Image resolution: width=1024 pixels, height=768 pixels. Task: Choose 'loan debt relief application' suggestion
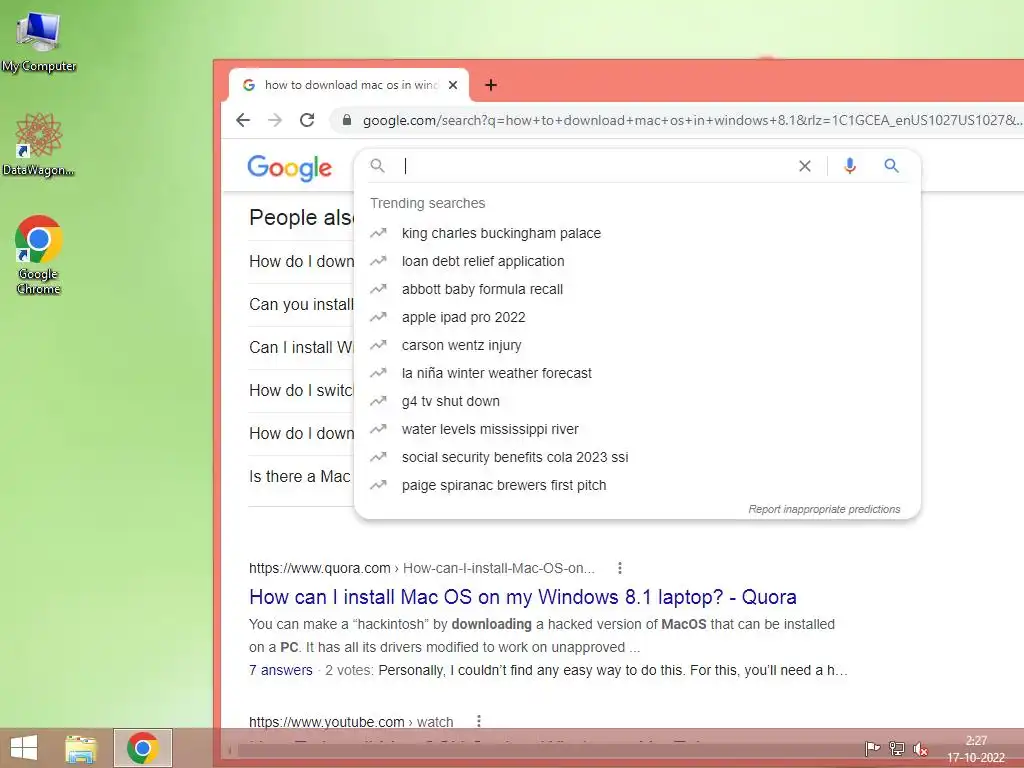tap(637, 261)
